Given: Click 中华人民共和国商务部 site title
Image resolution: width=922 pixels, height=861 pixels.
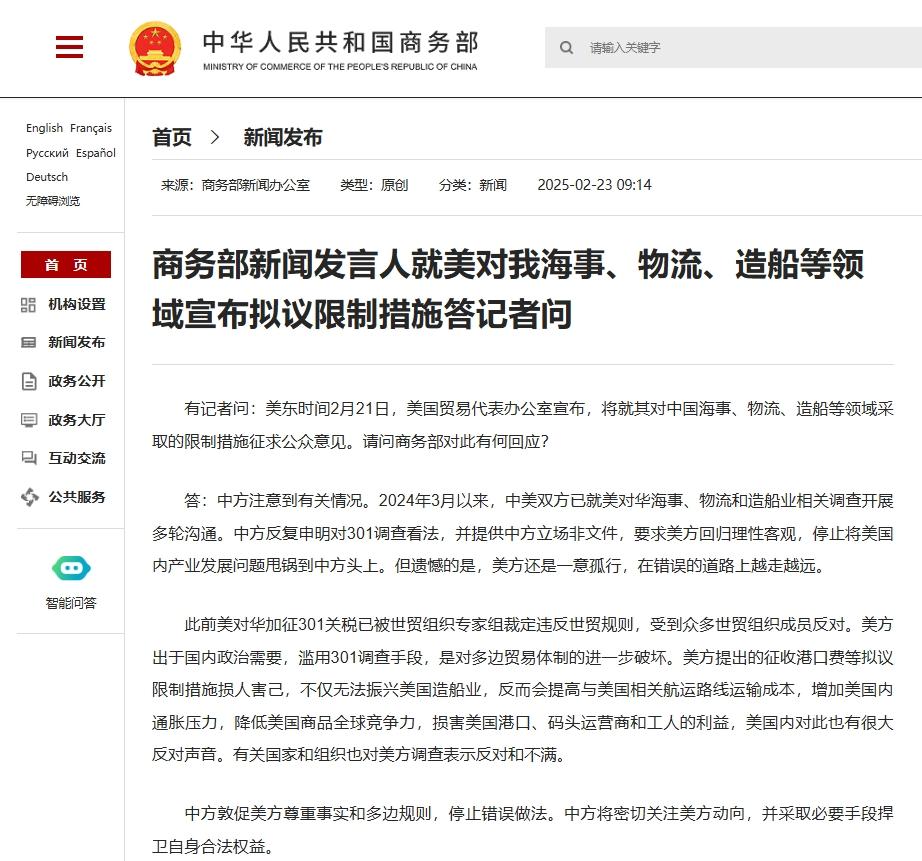Looking at the screenshot, I should coord(340,42).
